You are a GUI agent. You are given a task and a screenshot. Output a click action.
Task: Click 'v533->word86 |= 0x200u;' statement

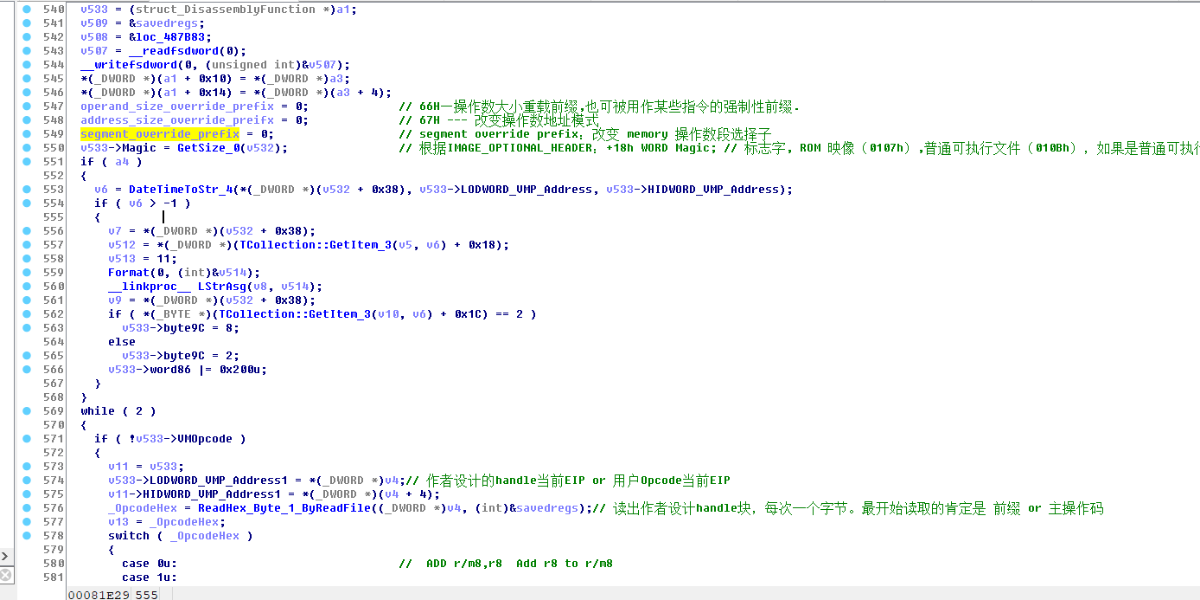click(187, 369)
